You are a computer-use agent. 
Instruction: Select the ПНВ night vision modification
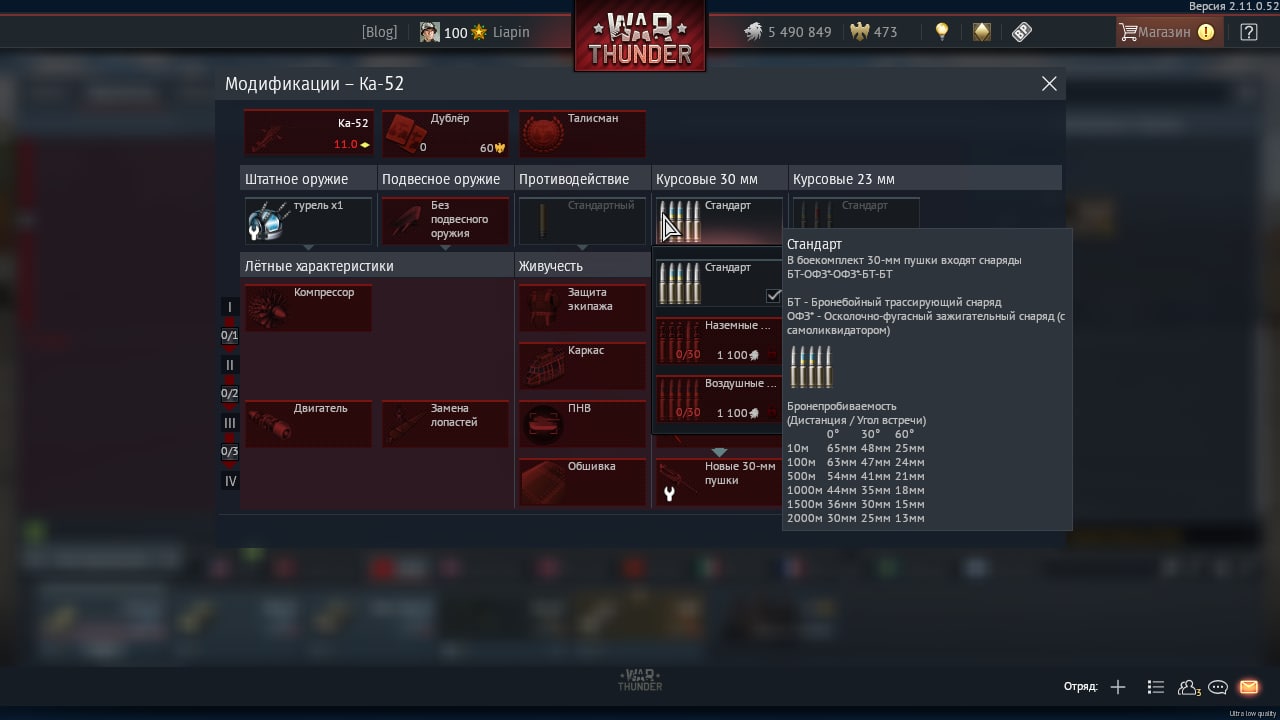pyautogui.click(x=582, y=423)
